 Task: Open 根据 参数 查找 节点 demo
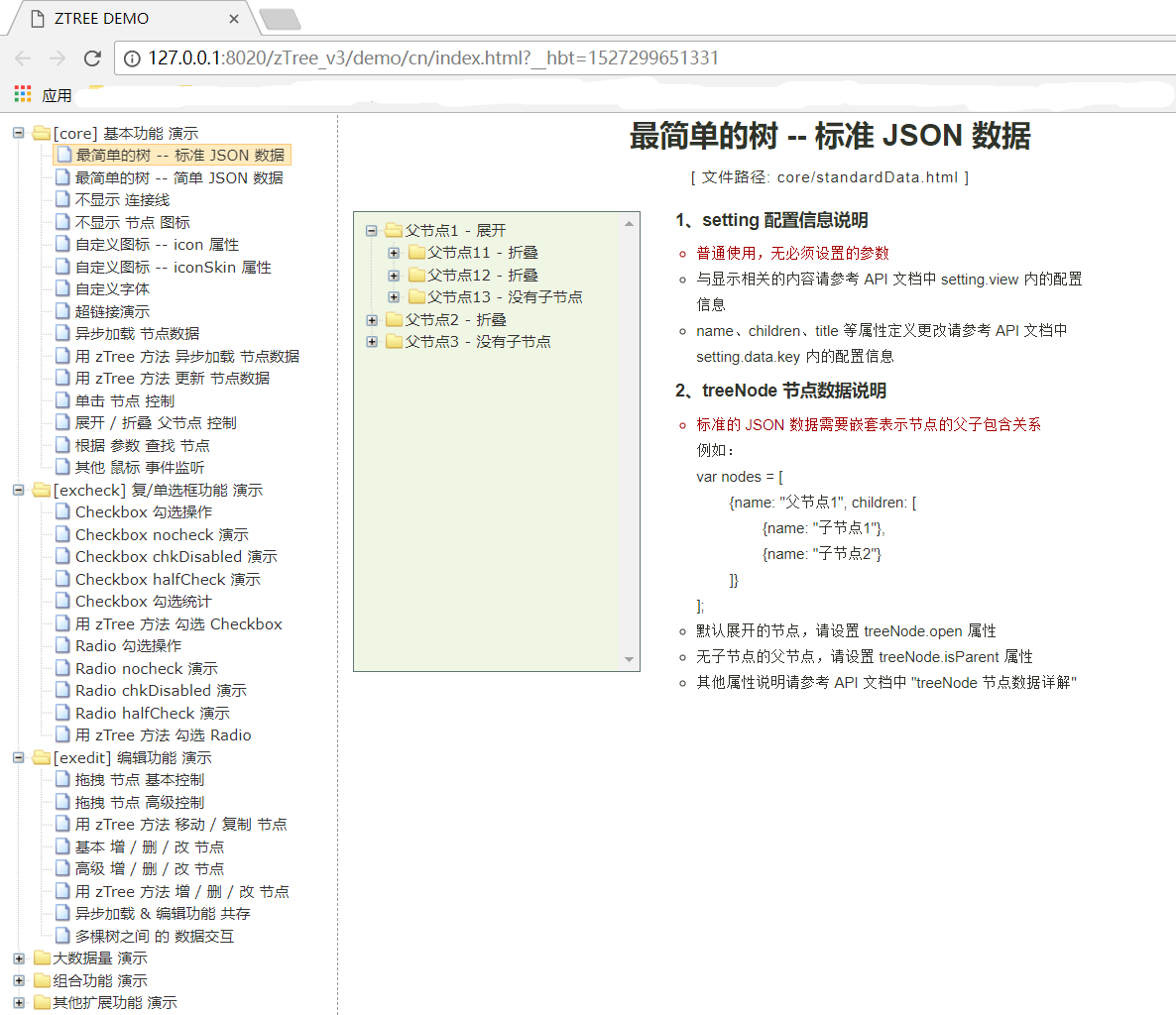click(x=143, y=445)
